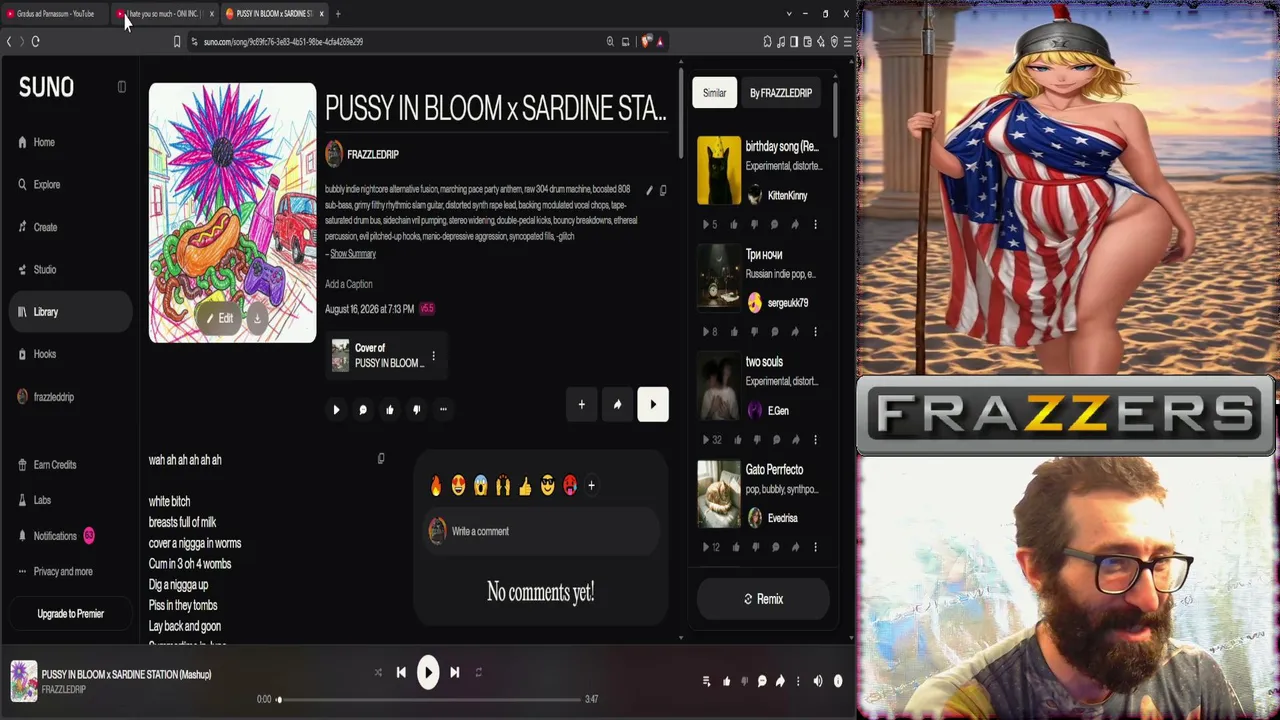
Task: Like the two souls song
Action: pyautogui.click(x=738, y=440)
